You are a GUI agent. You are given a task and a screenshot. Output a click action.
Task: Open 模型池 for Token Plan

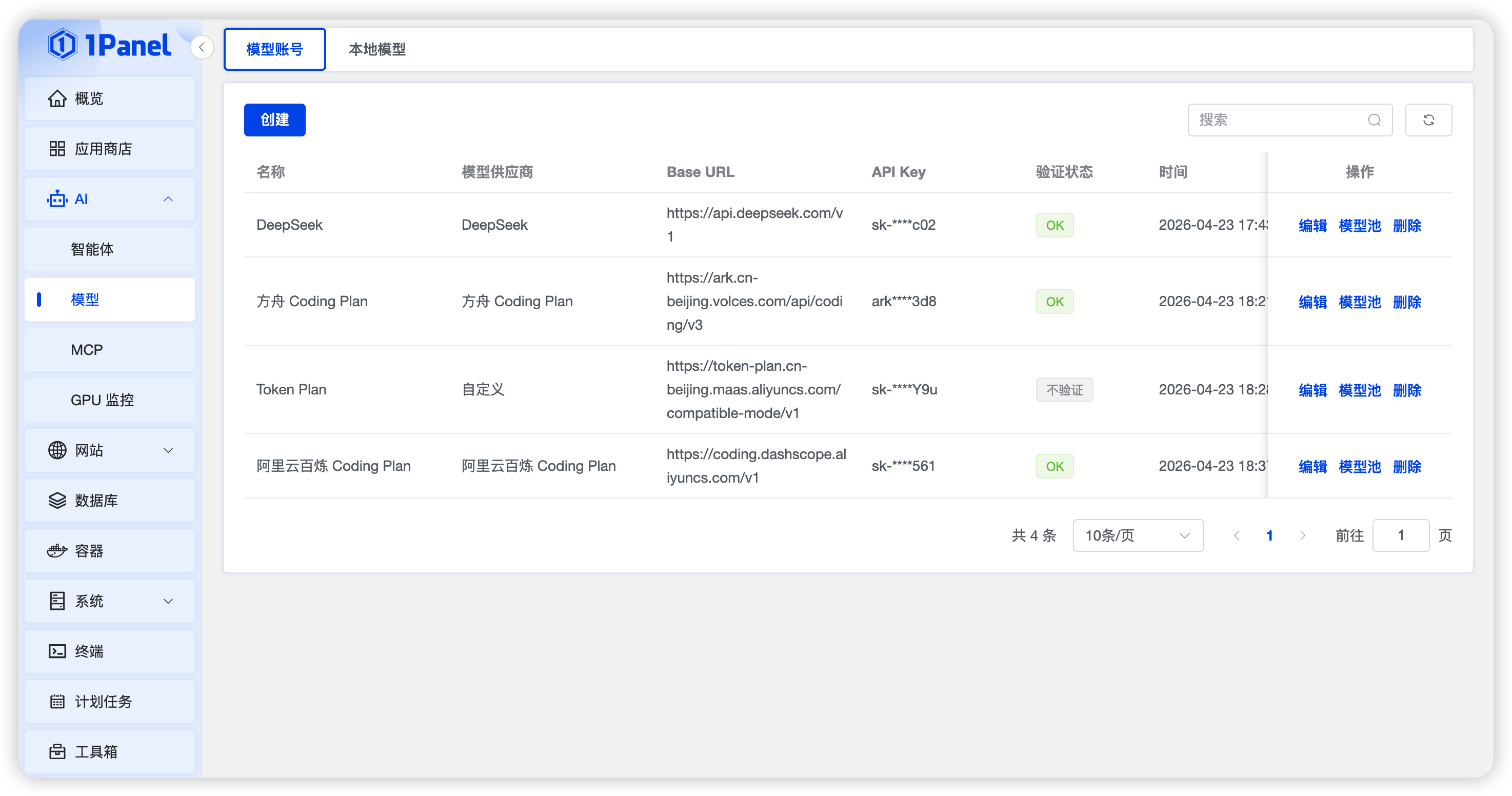1359,390
